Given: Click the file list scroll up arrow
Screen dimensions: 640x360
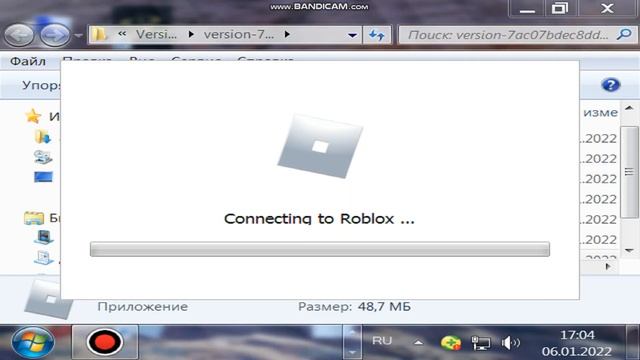Looking at the screenshot, I should pyautogui.click(x=629, y=108).
